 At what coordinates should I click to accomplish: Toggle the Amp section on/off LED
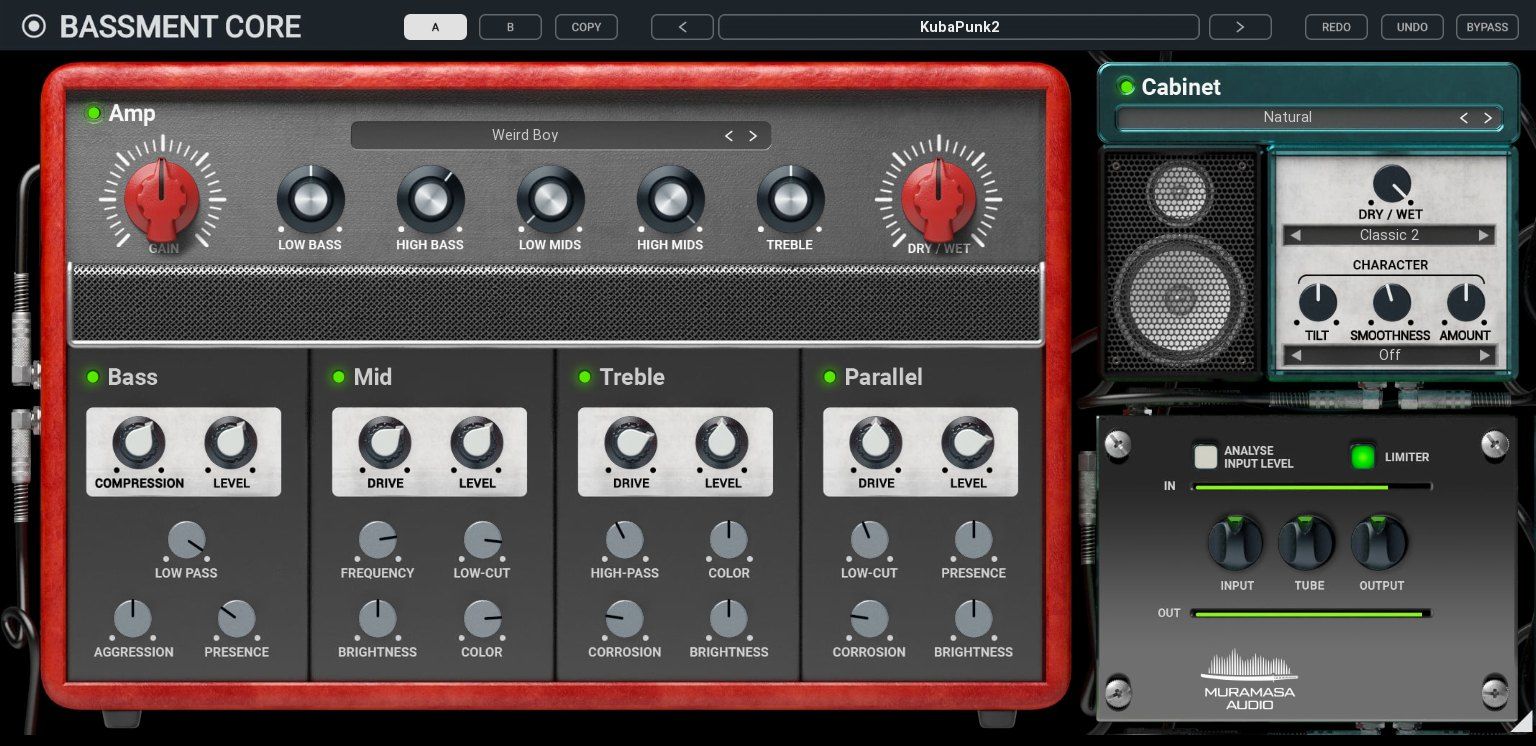click(x=94, y=113)
